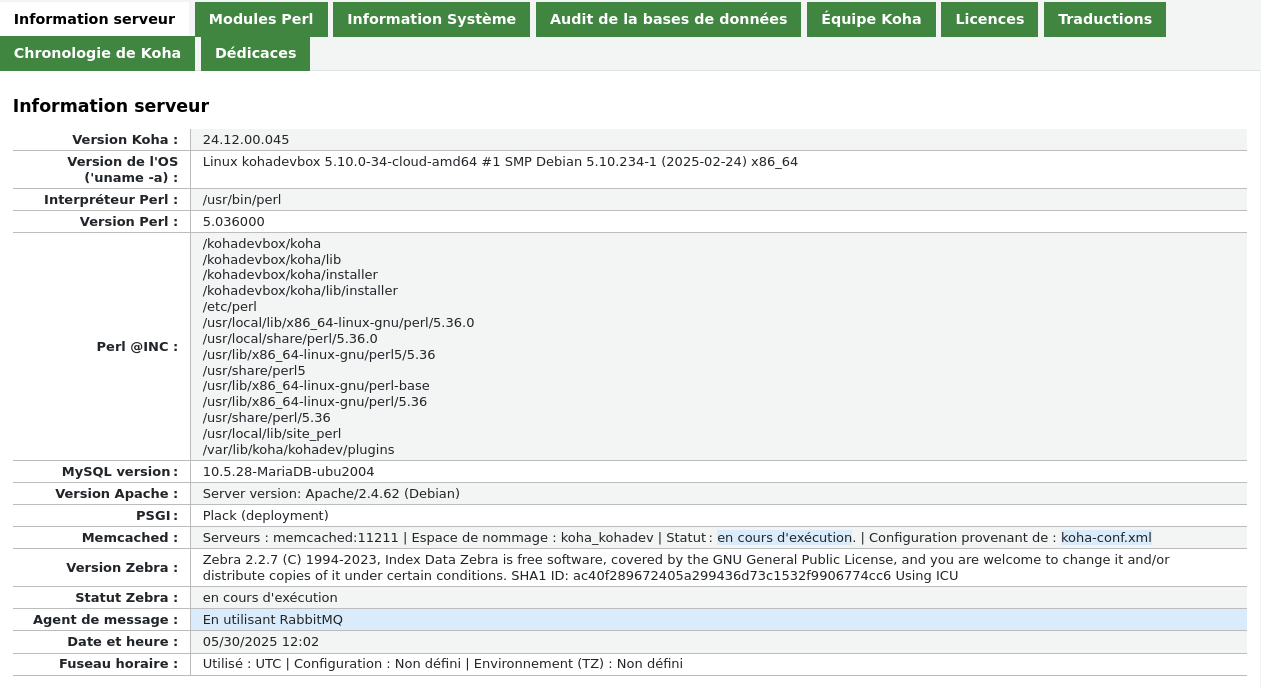Viewport: 1261px width, 689px height.
Task: Click the 'Perl @INC :' row label
Action: 137,347
